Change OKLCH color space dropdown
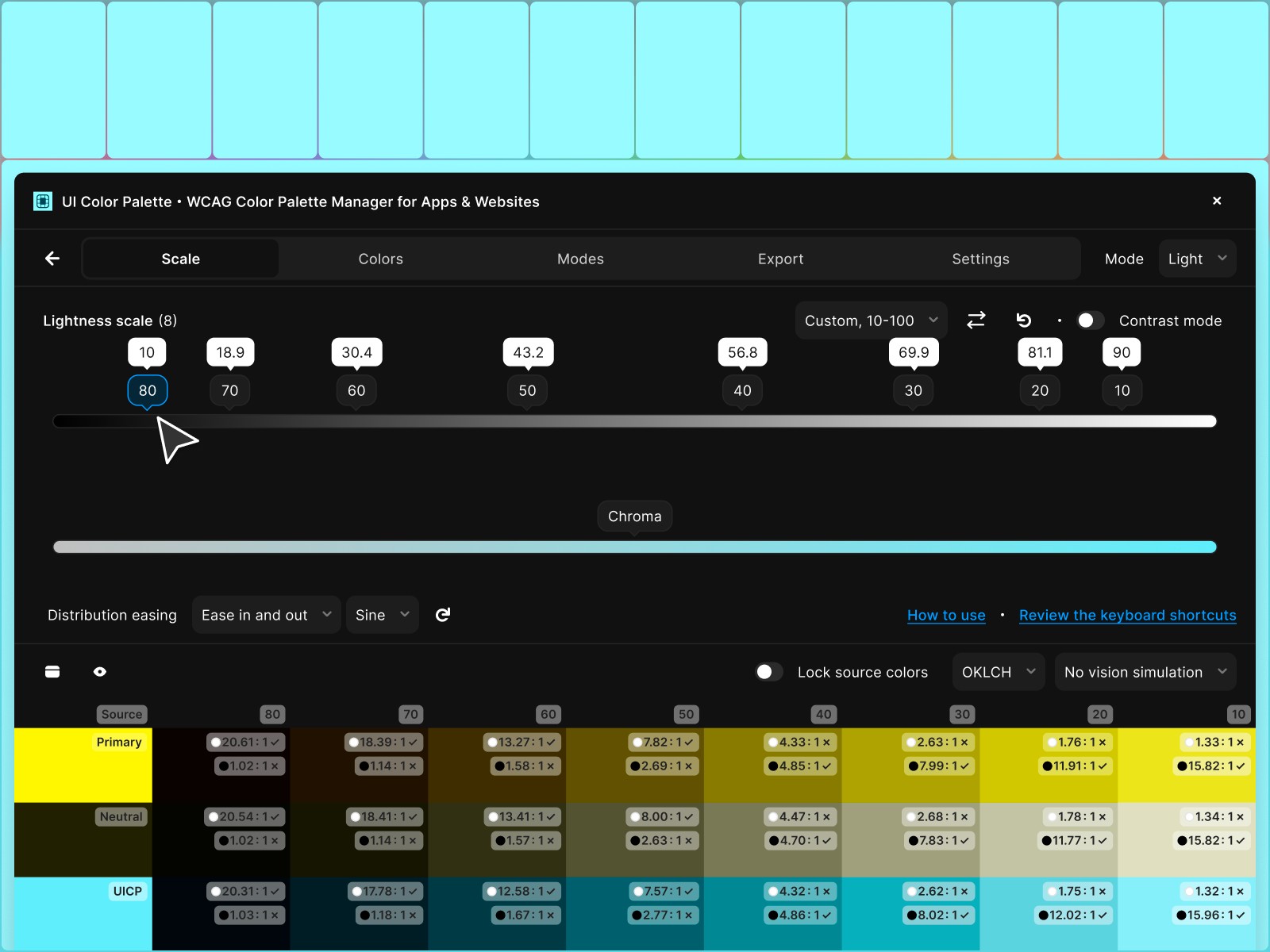The width and height of the screenshot is (1270, 952). pos(997,671)
